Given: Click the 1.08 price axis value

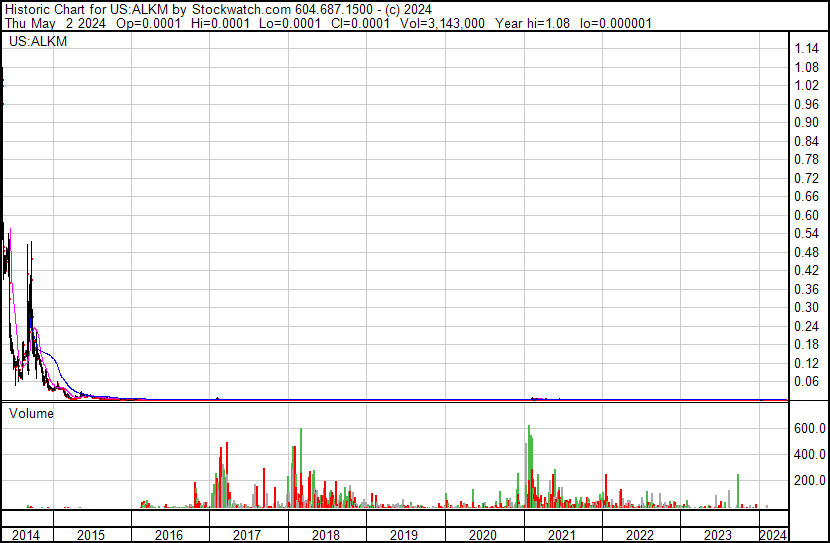Looking at the screenshot, I should coord(807,67).
